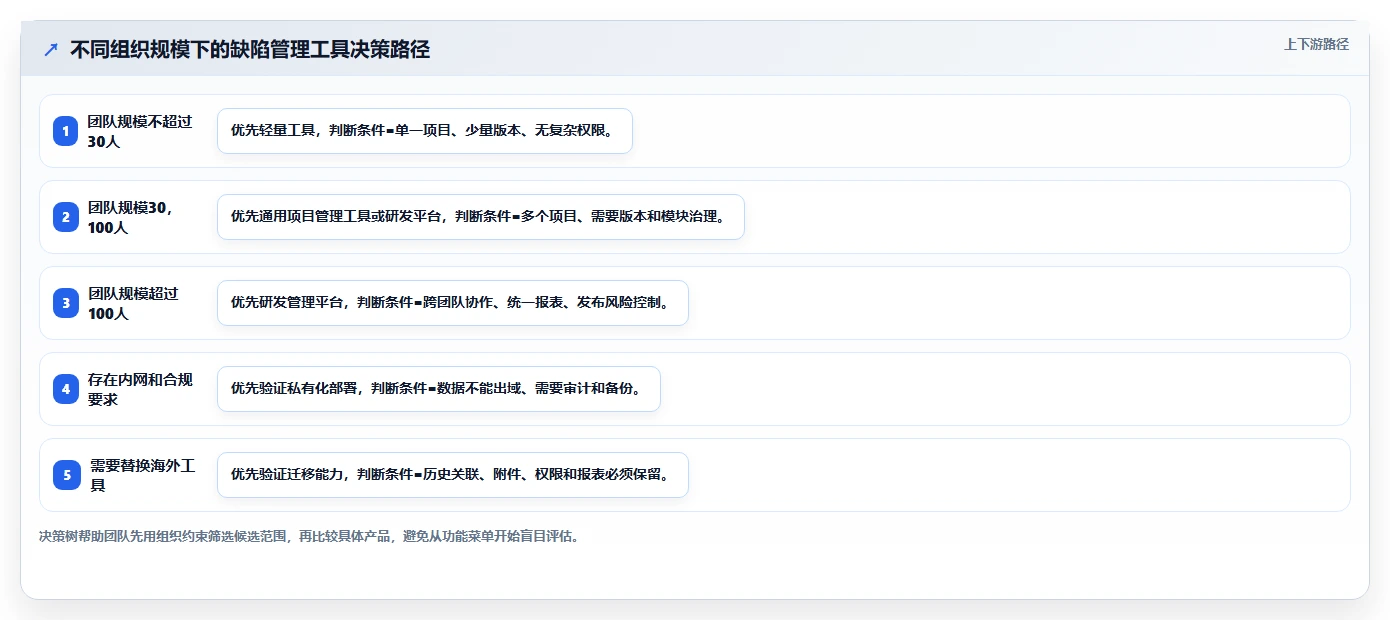This screenshot has height=620, width=1390.
Task: Click the 存在内网和合规要求 label
Action: pos(140,389)
